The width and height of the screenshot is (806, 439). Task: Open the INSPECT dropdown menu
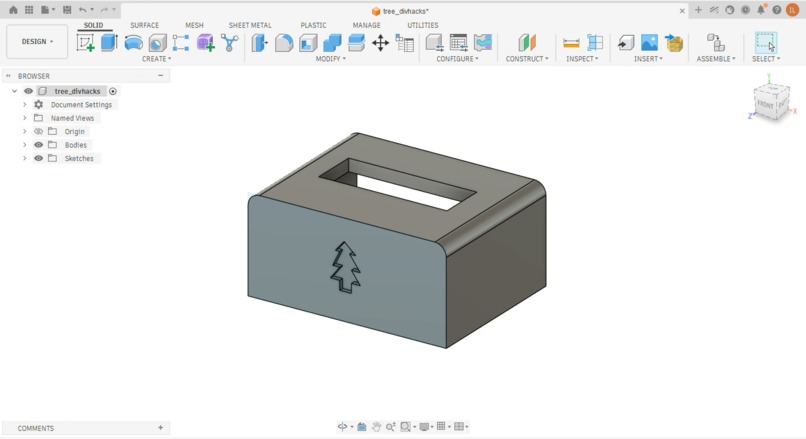[x=582, y=59]
